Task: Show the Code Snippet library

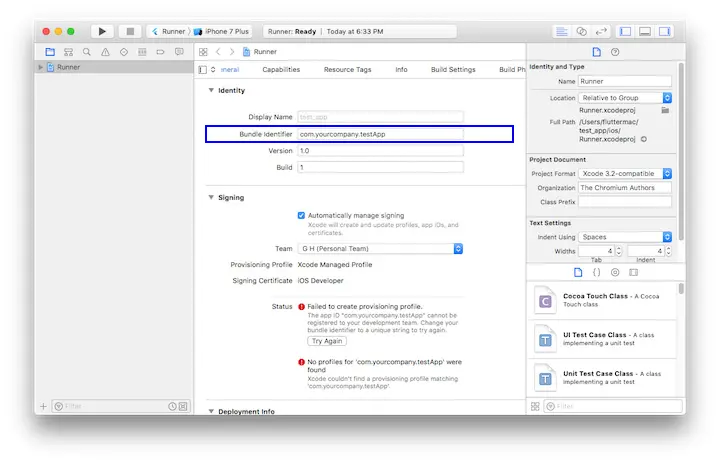Action: tap(596, 272)
